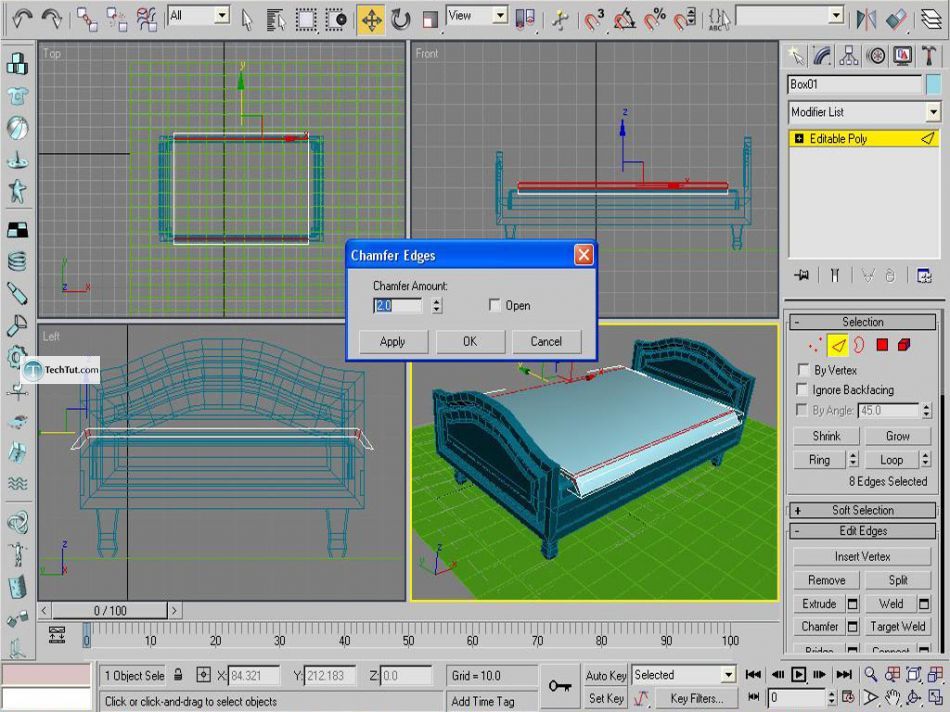Open the Hierarchy command panel tab
Viewport: 950px width, 712px height.
(849, 56)
